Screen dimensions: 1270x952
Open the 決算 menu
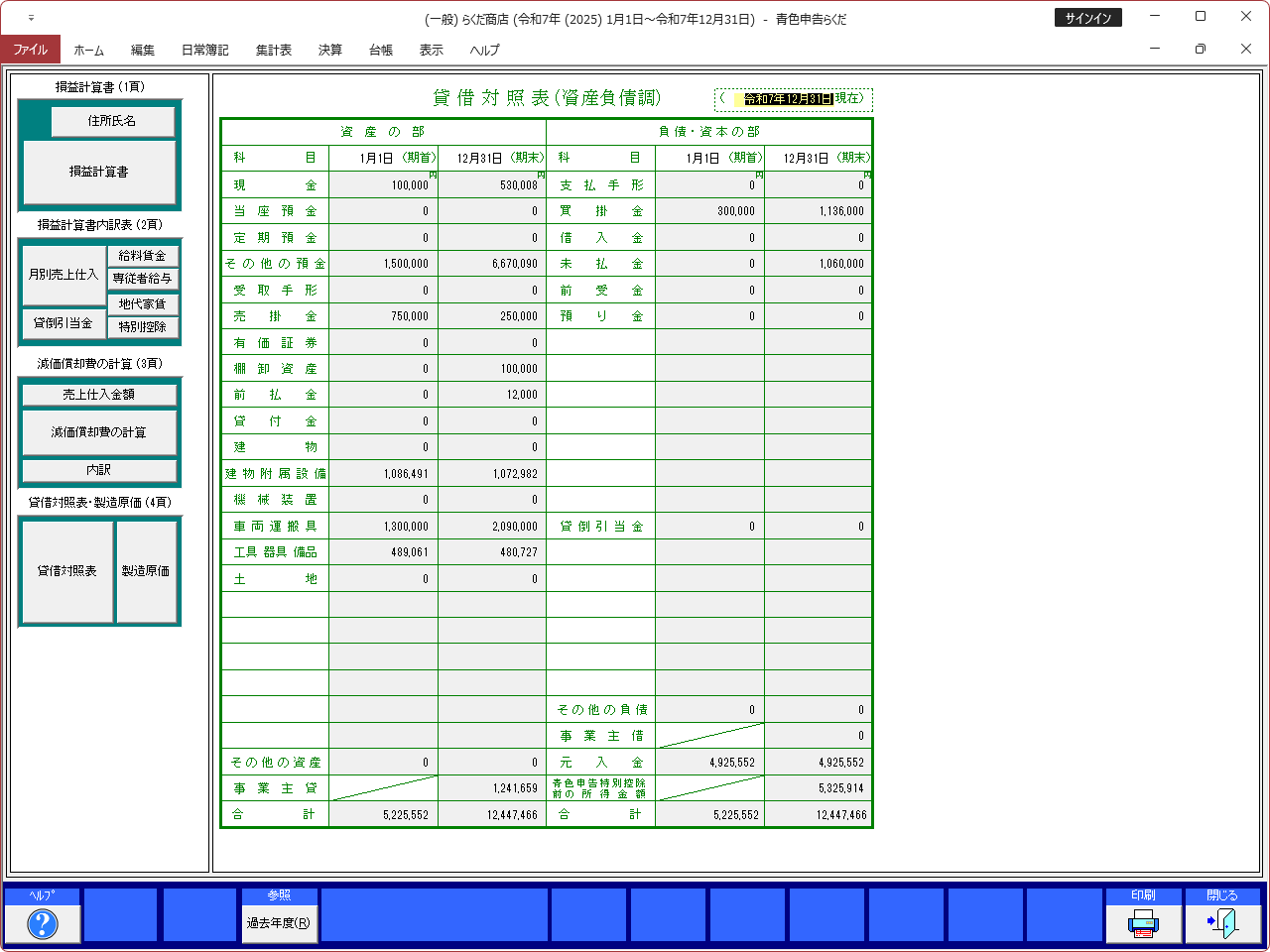[330, 50]
